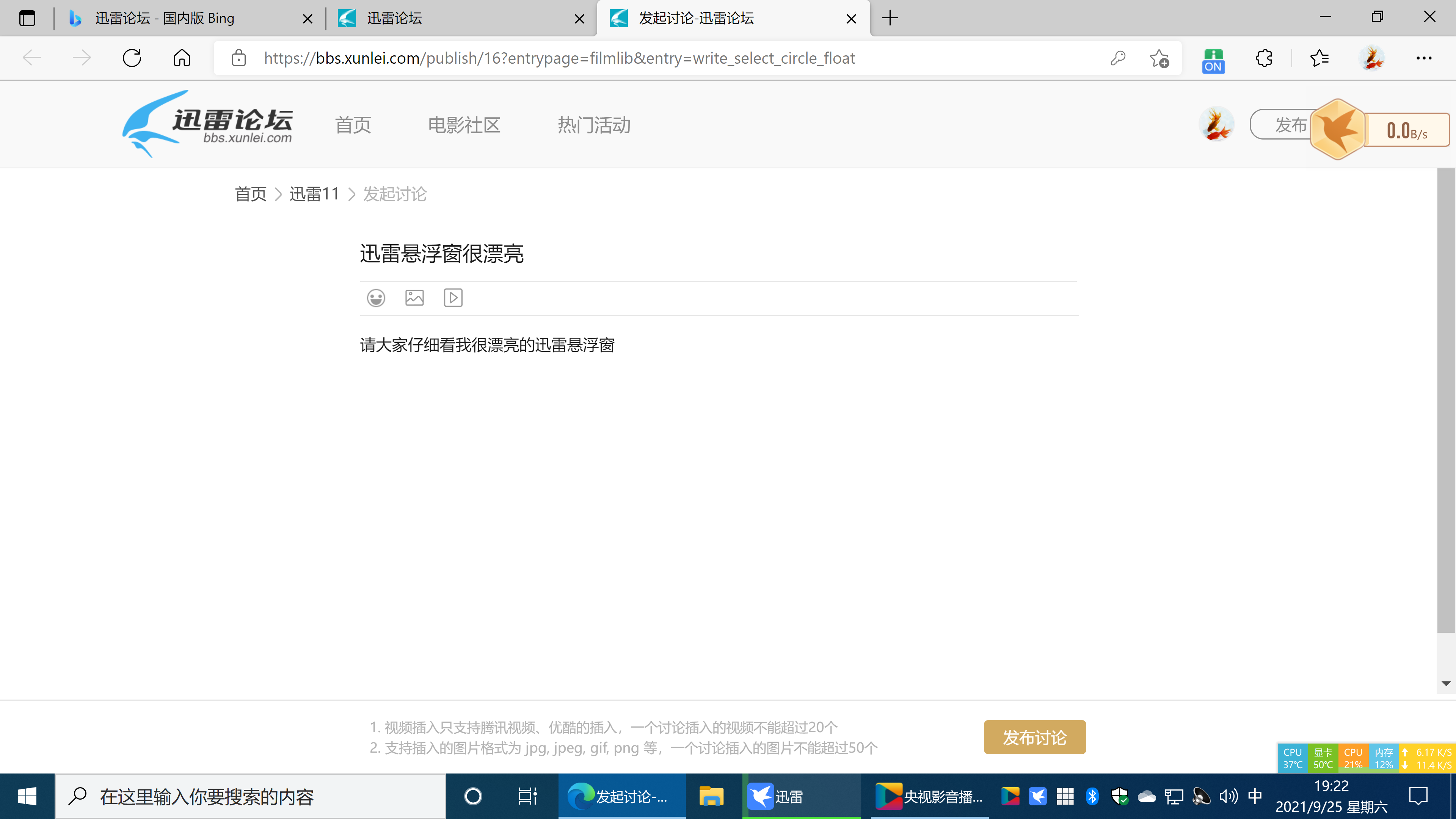The width and height of the screenshot is (1456, 819).
Task: Open the browser home page icon
Action: pyautogui.click(x=180, y=58)
